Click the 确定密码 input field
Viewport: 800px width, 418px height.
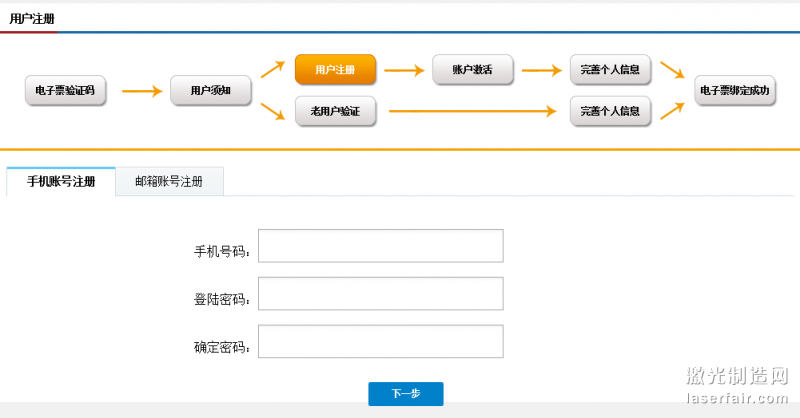pos(380,342)
